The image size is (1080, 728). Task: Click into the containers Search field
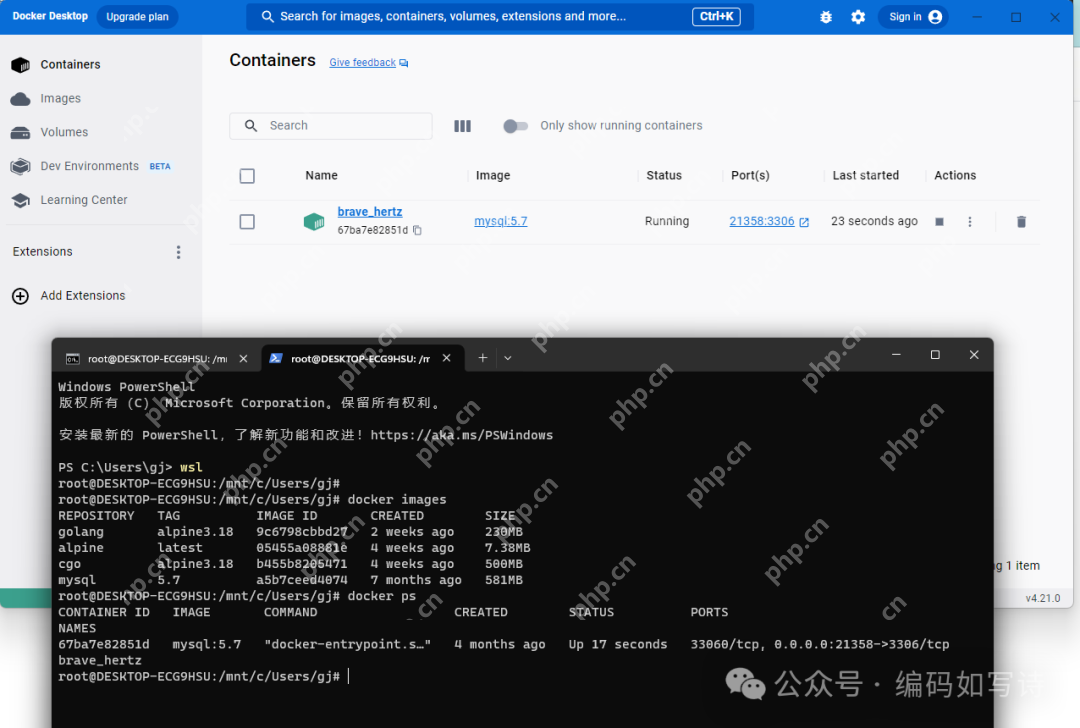pyautogui.click(x=331, y=126)
